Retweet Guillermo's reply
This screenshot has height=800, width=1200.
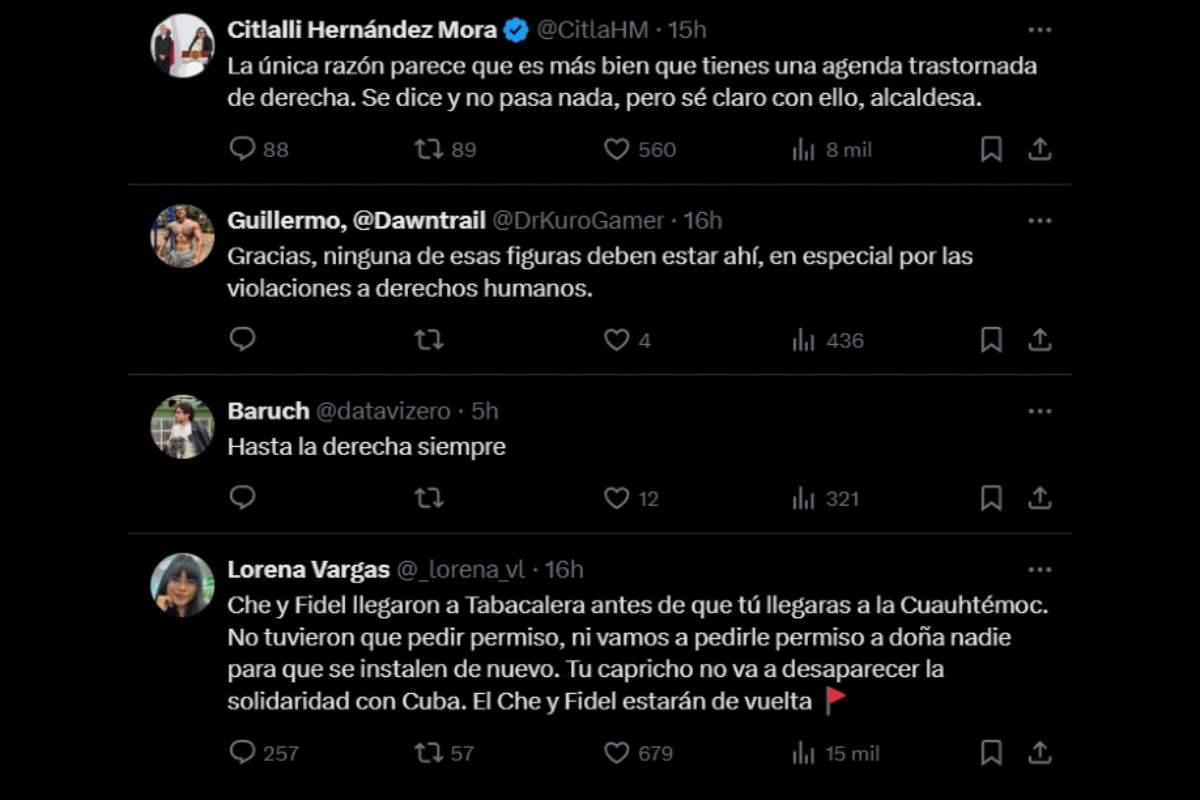click(428, 340)
